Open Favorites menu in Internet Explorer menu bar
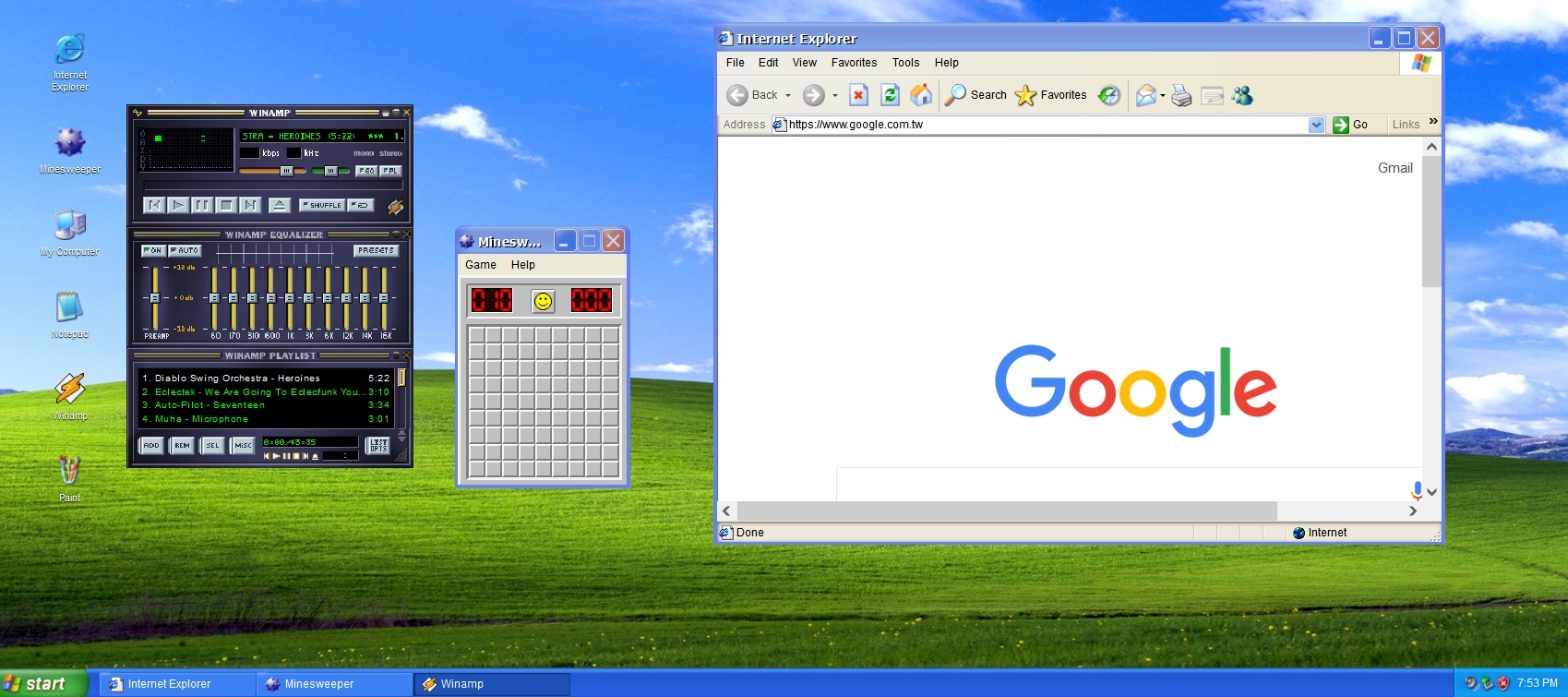The height and width of the screenshot is (697, 1568). coord(855,63)
